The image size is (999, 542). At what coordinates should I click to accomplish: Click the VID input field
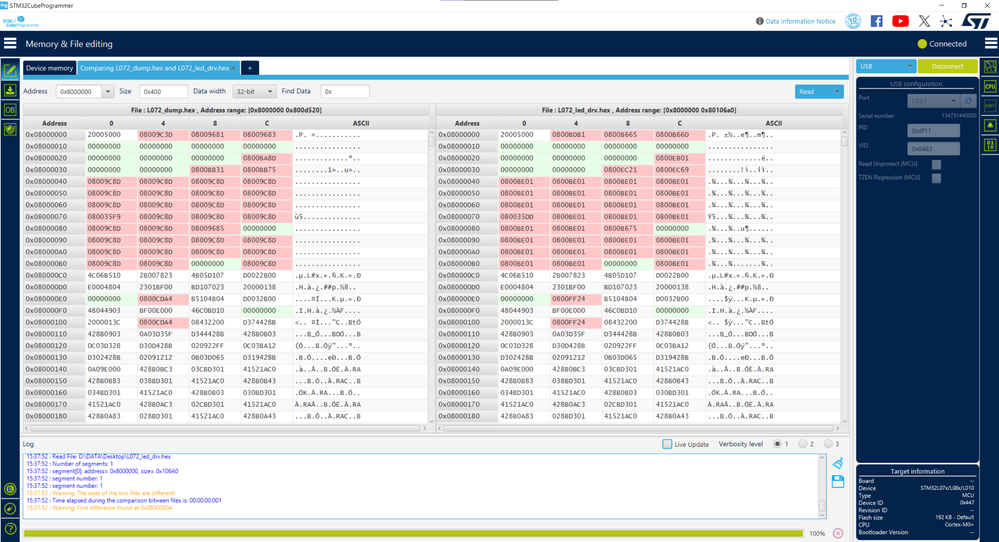pos(933,148)
